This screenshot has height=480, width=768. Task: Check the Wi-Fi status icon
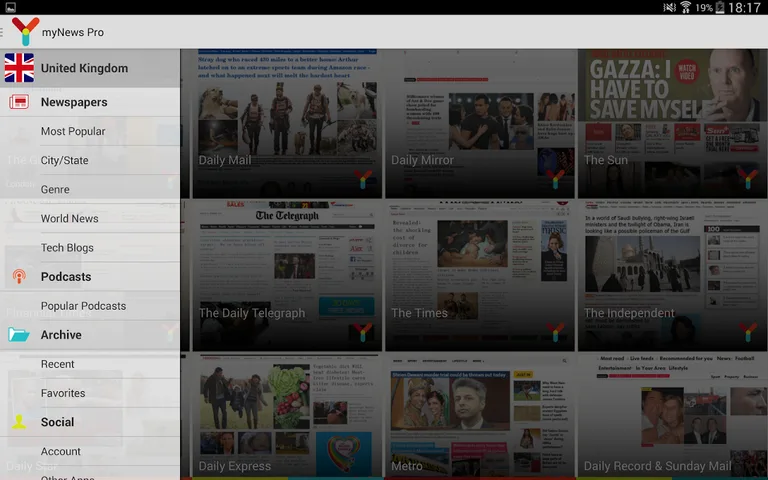686,7
